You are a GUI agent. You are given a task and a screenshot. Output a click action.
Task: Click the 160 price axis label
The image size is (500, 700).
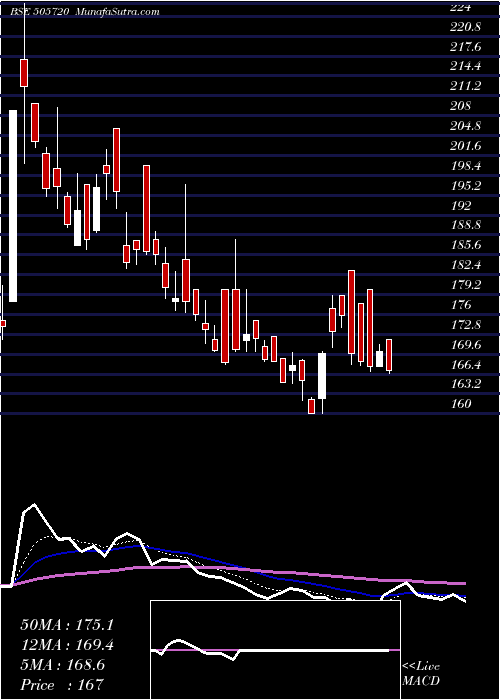coord(461,404)
